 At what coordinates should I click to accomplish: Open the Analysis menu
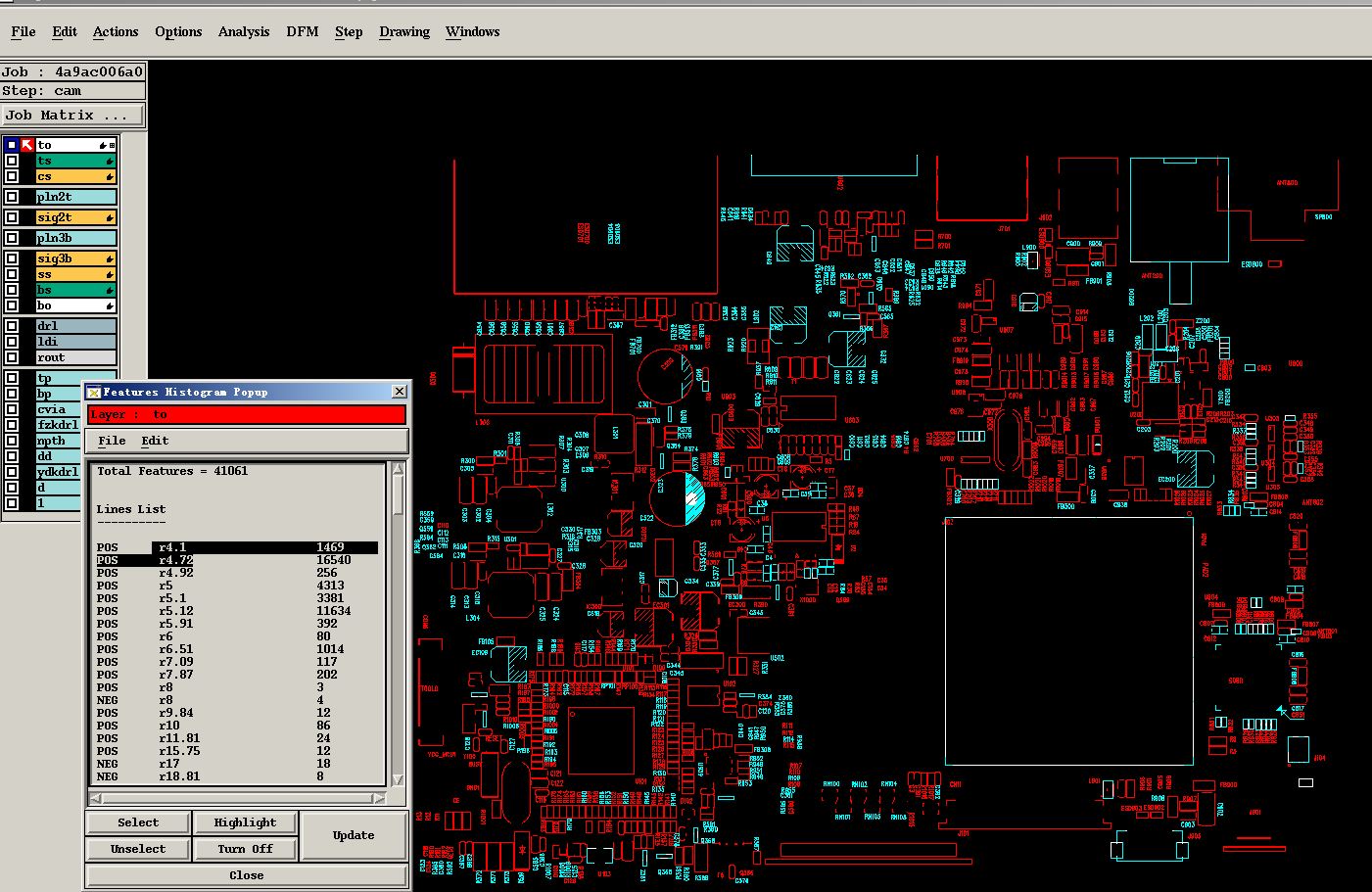pyautogui.click(x=244, y=31)
